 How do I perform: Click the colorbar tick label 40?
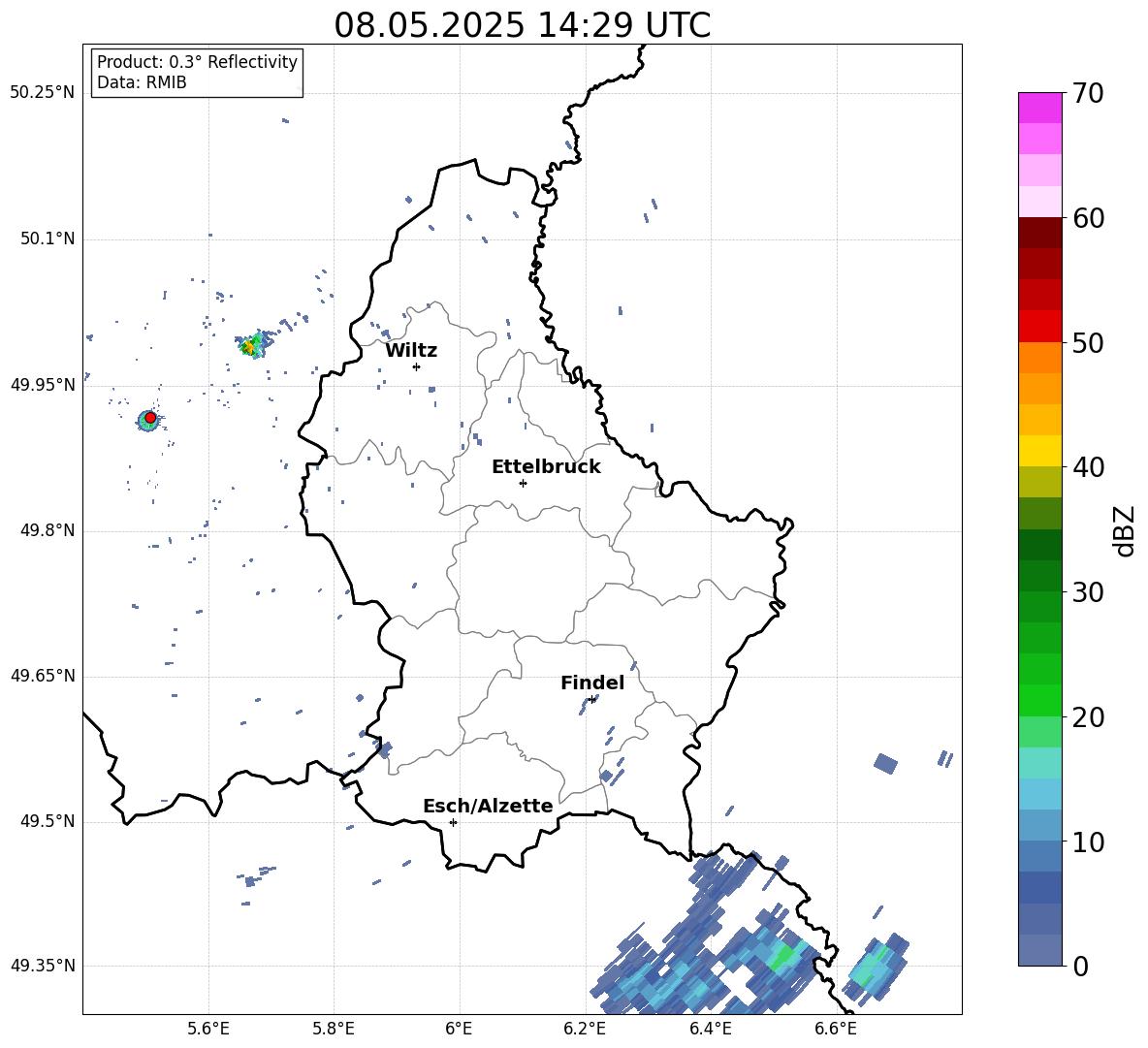[1088, 467]
